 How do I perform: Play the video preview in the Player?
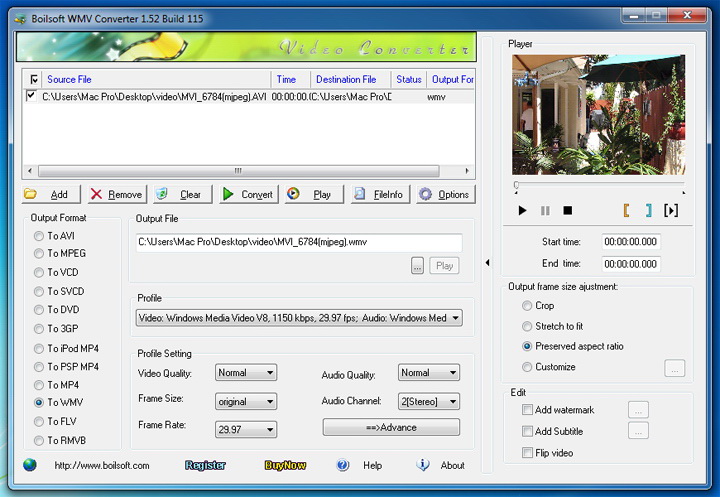(522, 210)
